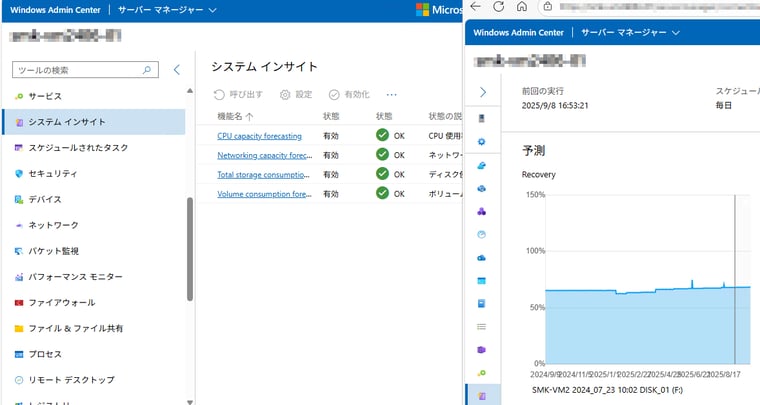Open the サービス (Services) tool
760x405 pixels.
(x=45, y=96)
